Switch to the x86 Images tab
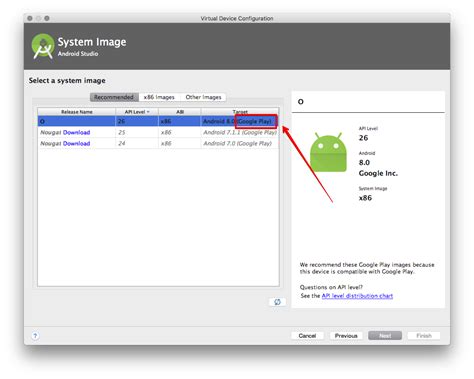Screen dimensions: 474x379 tap(159, 97)
